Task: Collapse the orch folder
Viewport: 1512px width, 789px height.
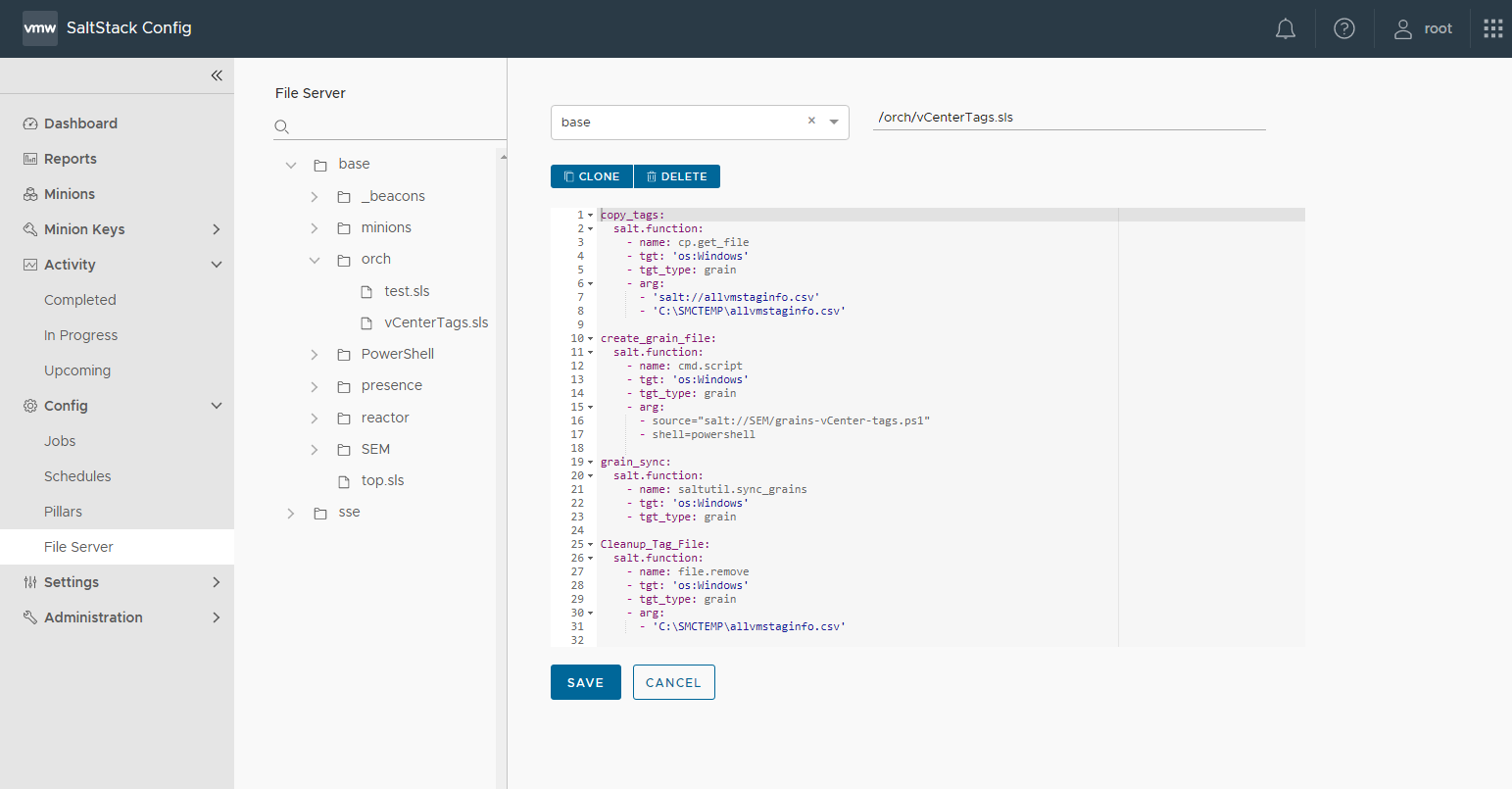Action: point(315,260)
